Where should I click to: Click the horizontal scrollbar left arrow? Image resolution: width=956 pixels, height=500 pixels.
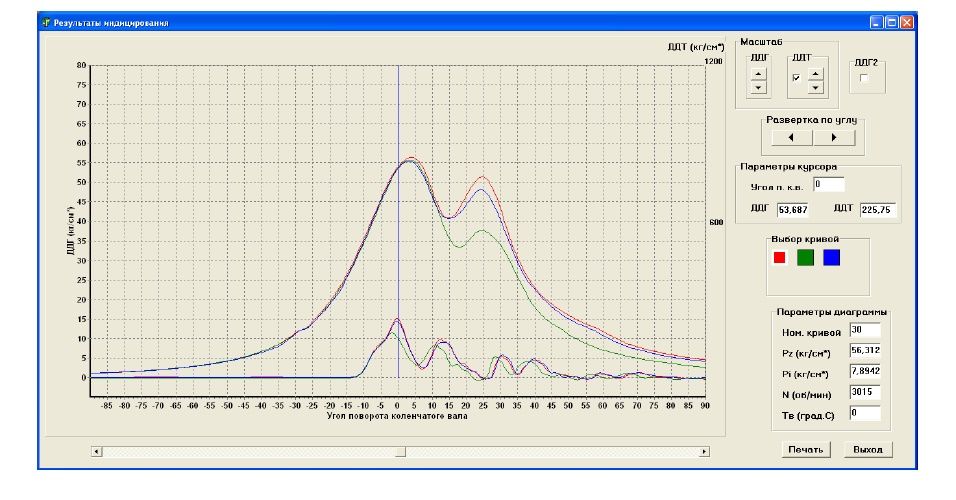[x=97, y=452]
